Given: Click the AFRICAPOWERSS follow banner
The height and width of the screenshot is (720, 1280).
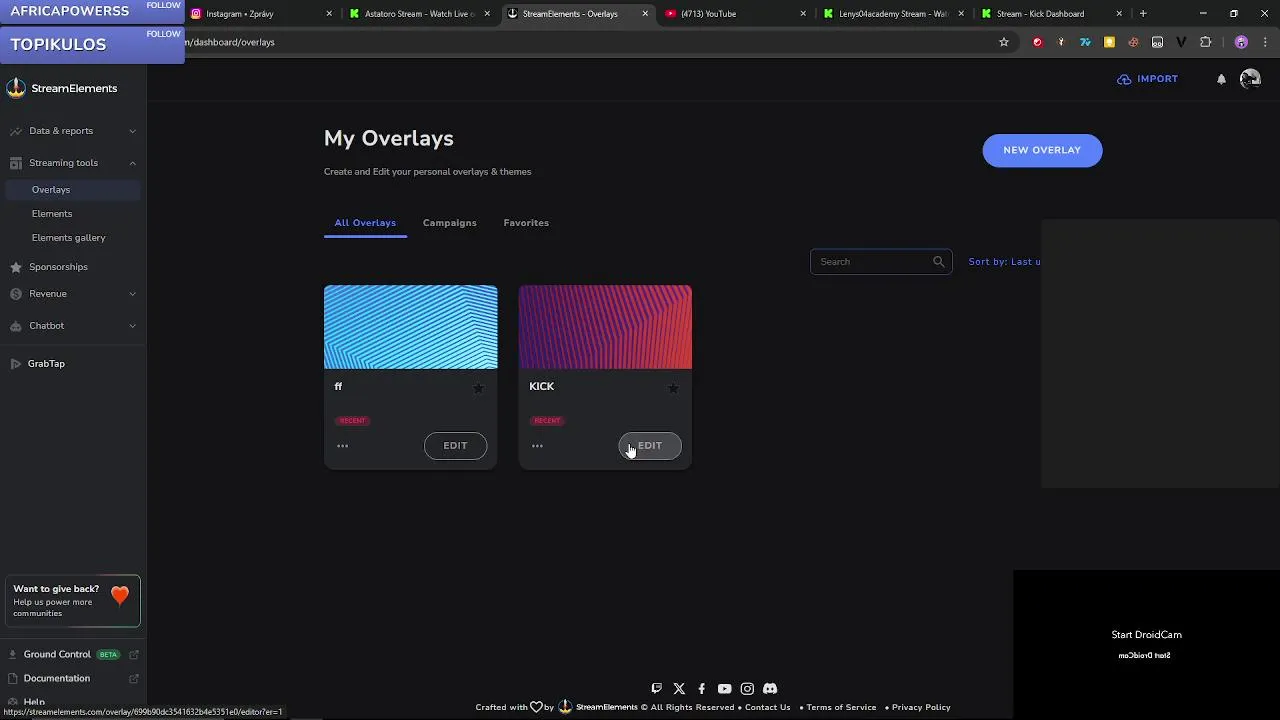Looking at the screenshot, I should coord(92,12).
